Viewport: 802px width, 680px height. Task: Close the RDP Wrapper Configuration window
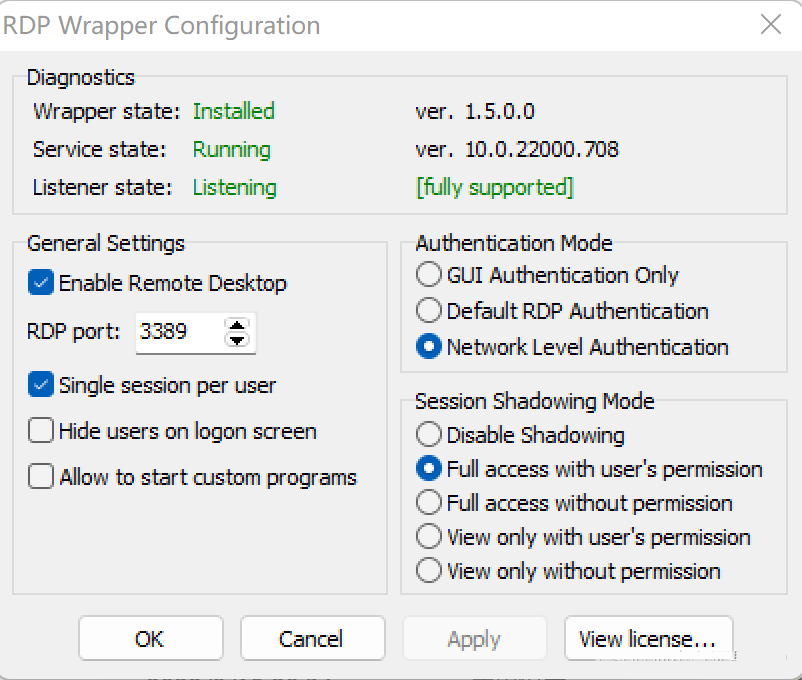[770, 25]
